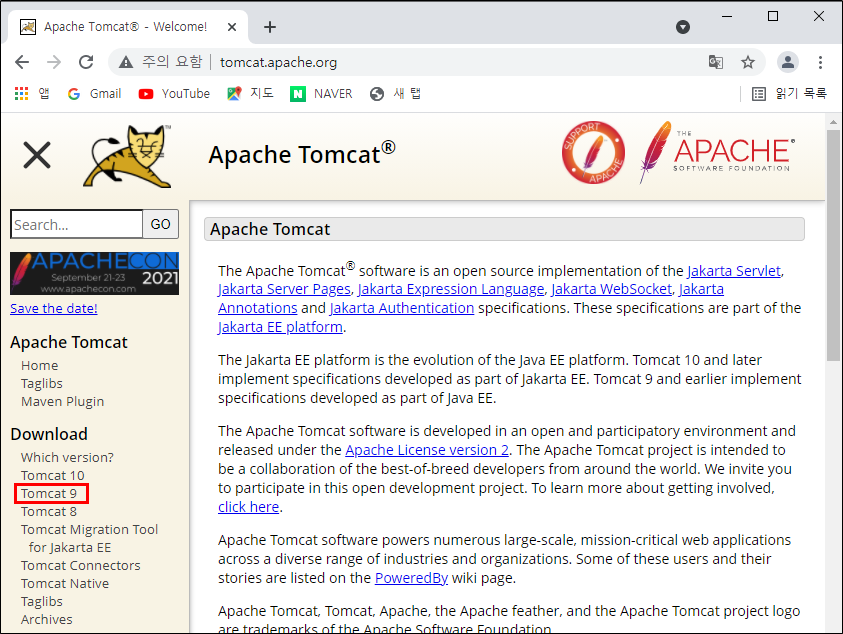Screen dimensions: 843x634
Task: Open the Taglibs link under Download
Action: (x=42, y=602)
